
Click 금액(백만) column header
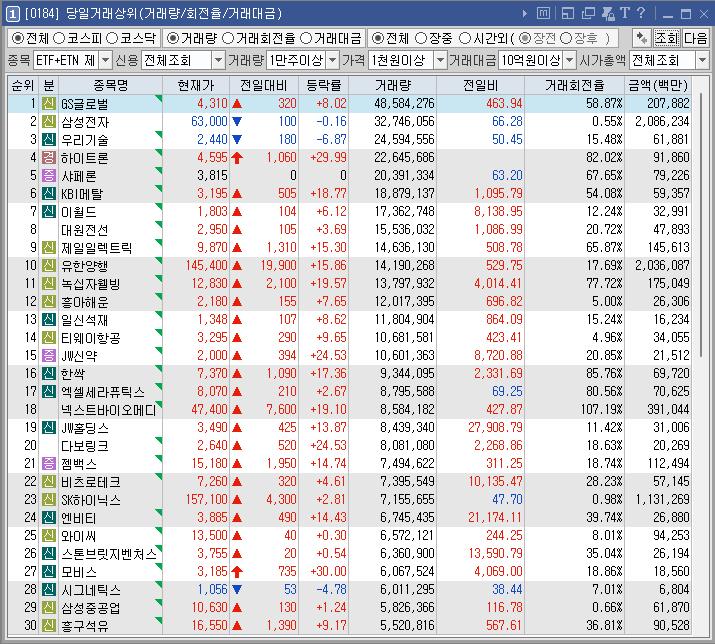click(x=657, y=85)
